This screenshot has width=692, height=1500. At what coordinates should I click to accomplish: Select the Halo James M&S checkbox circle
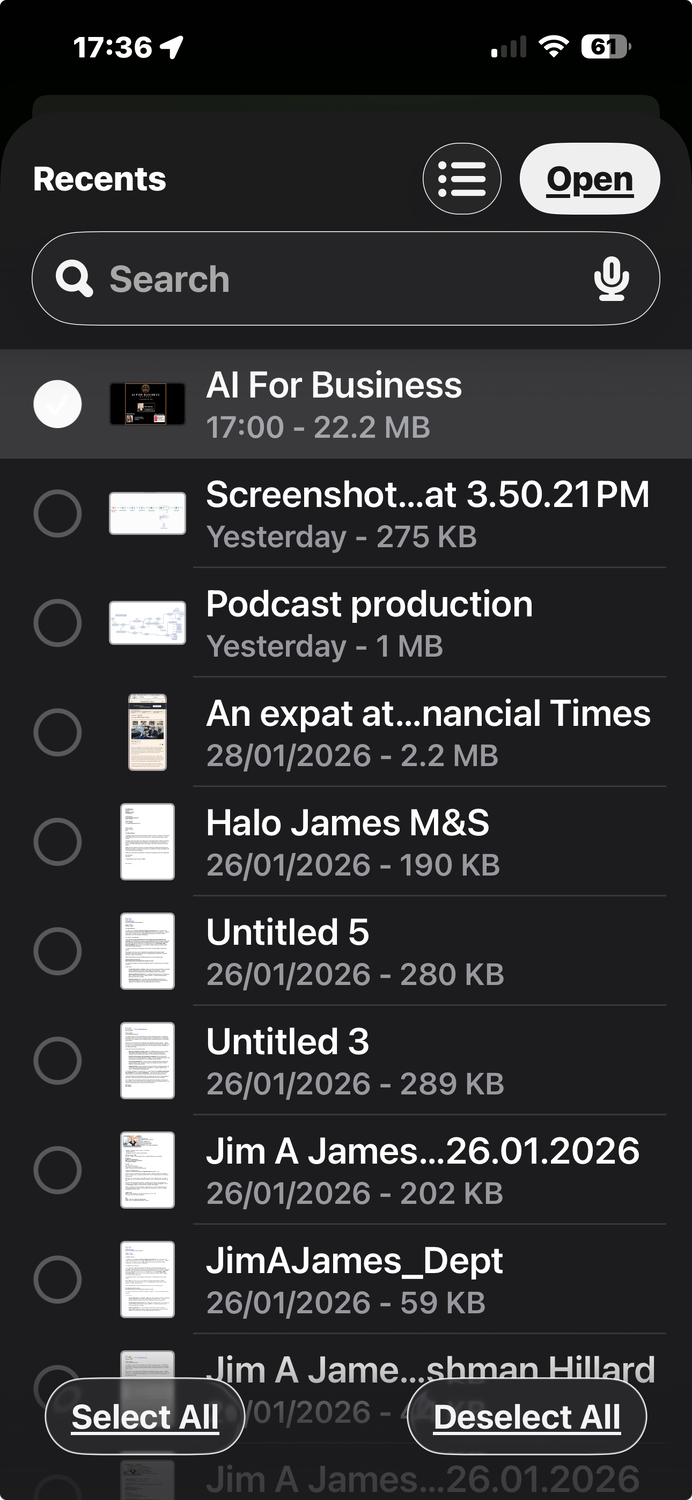(x=57, y=842)
